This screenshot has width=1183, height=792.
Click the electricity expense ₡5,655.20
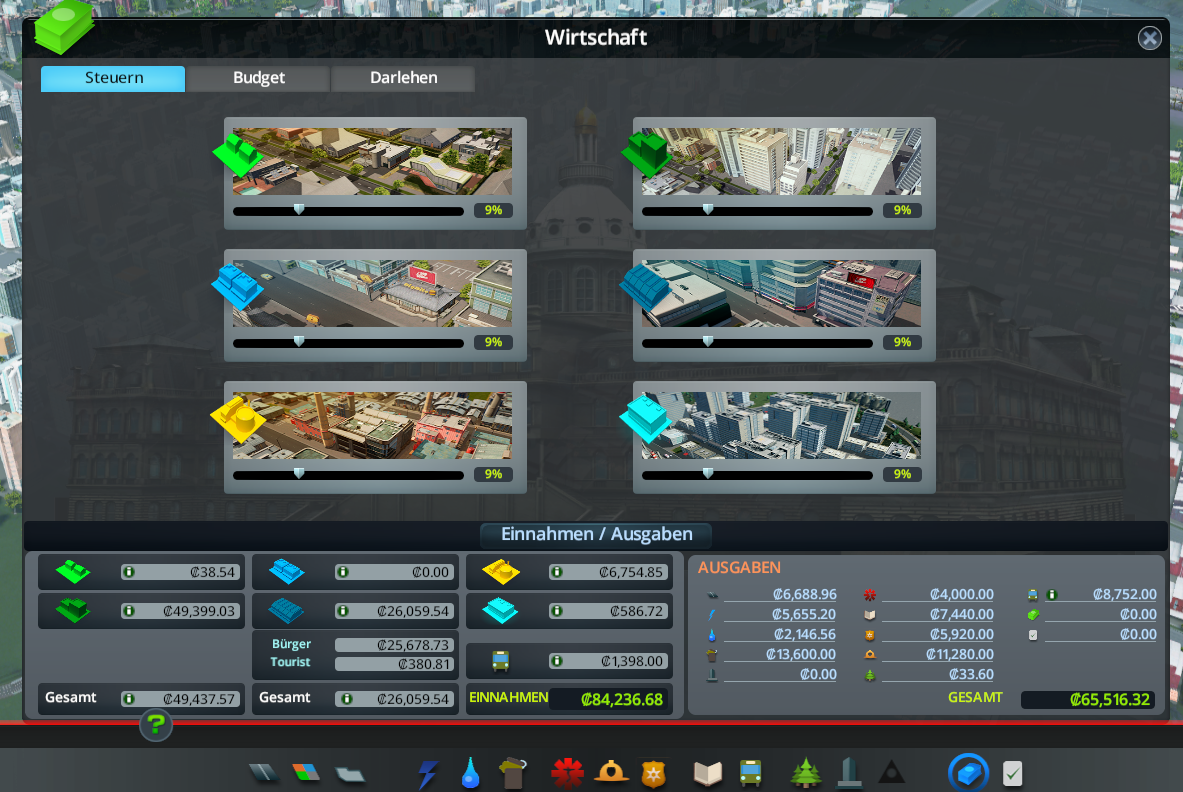coord(804,615)
